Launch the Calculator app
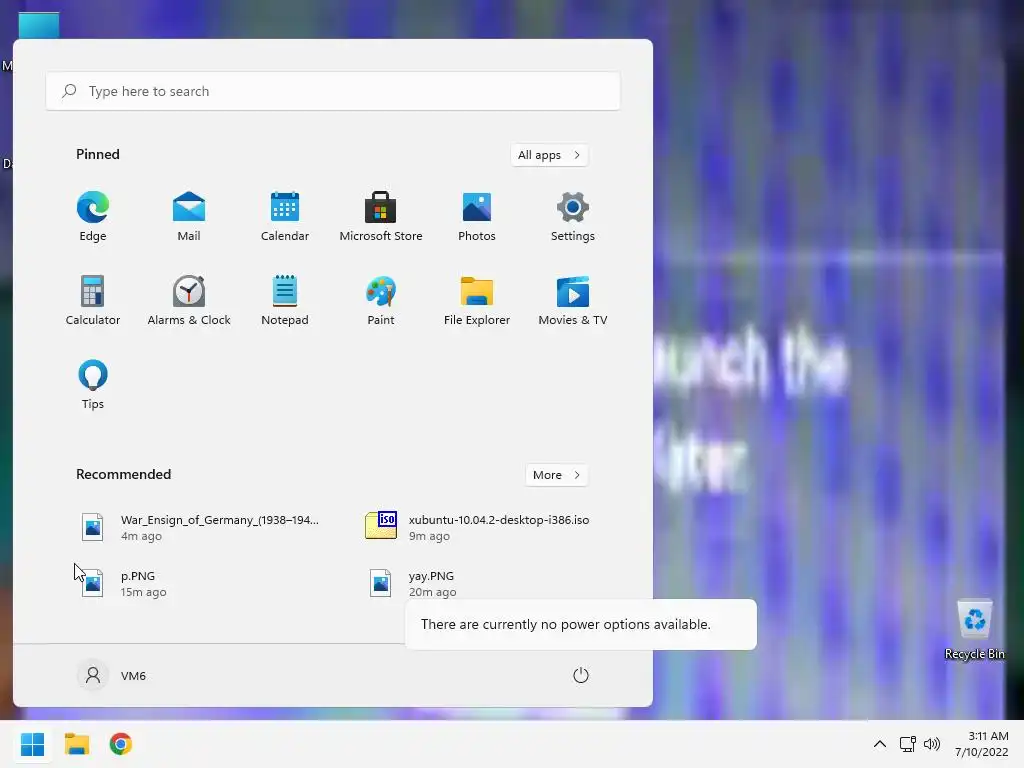Image resolution: width=1024 pixels, height=768 pixels. (93, 300)
